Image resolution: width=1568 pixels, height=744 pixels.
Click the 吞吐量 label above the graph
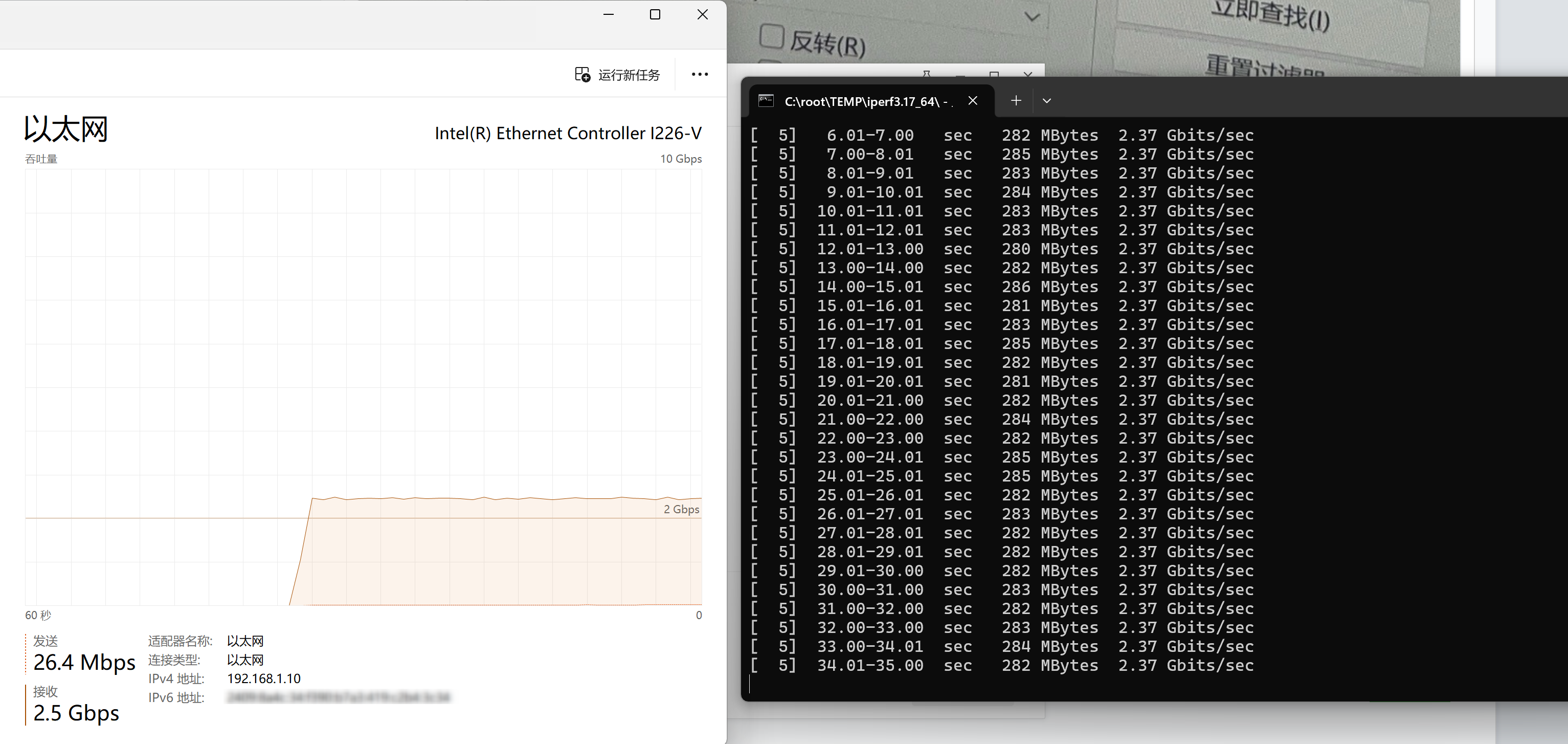(x=41, y=159)
